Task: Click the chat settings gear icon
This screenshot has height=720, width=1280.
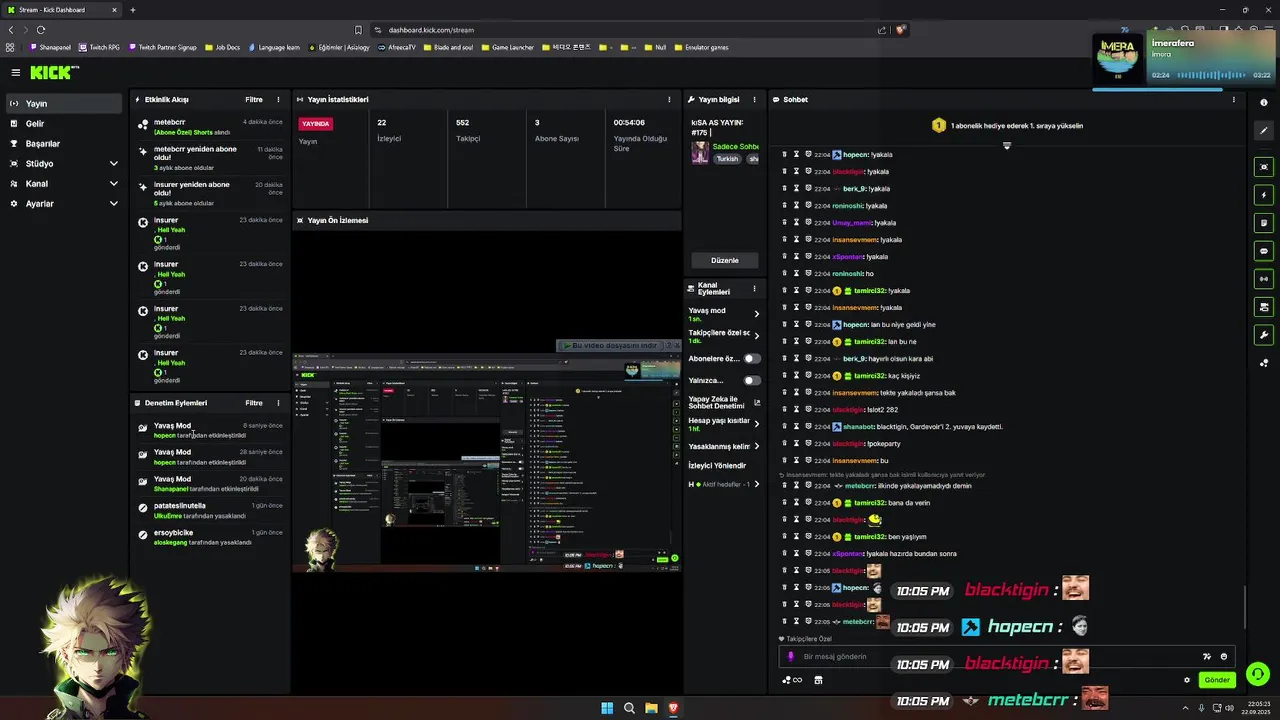Action: click(x=1187, y=680)
